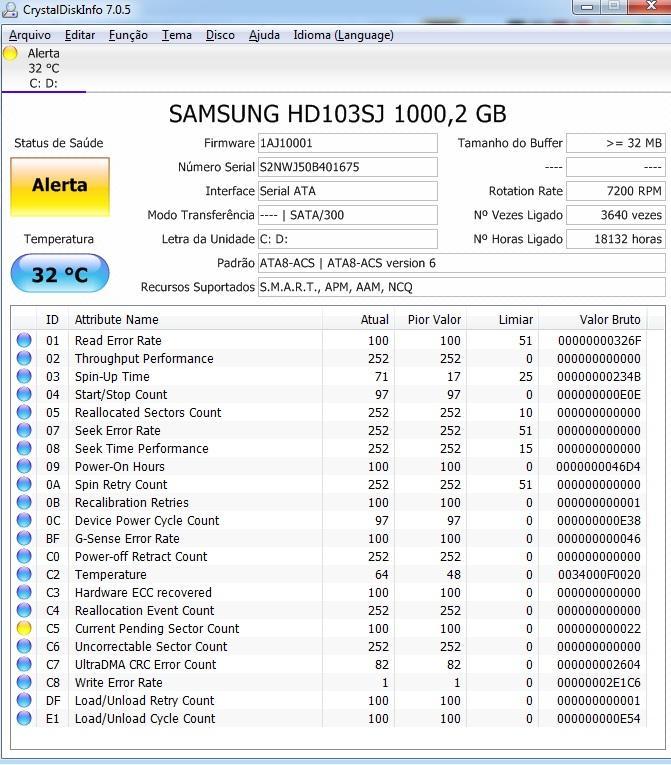Click the Recursos Suportados field
671x765 pixels.
[x=461, y=287]
